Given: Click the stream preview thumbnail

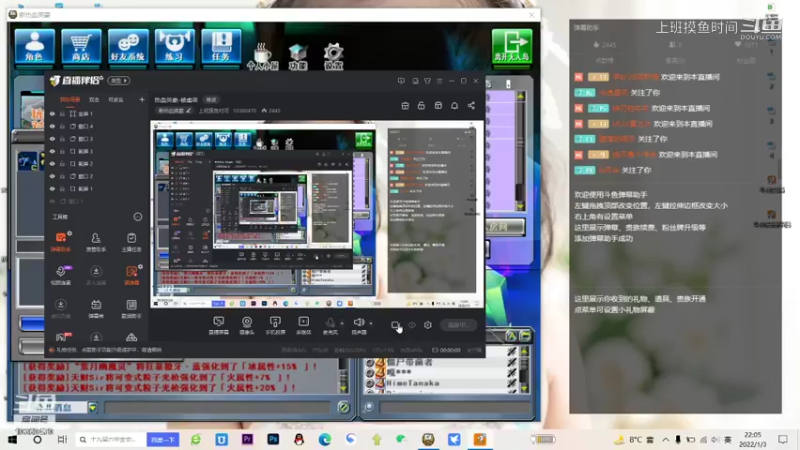Looking at the screenshot, I should pos(317,214).
